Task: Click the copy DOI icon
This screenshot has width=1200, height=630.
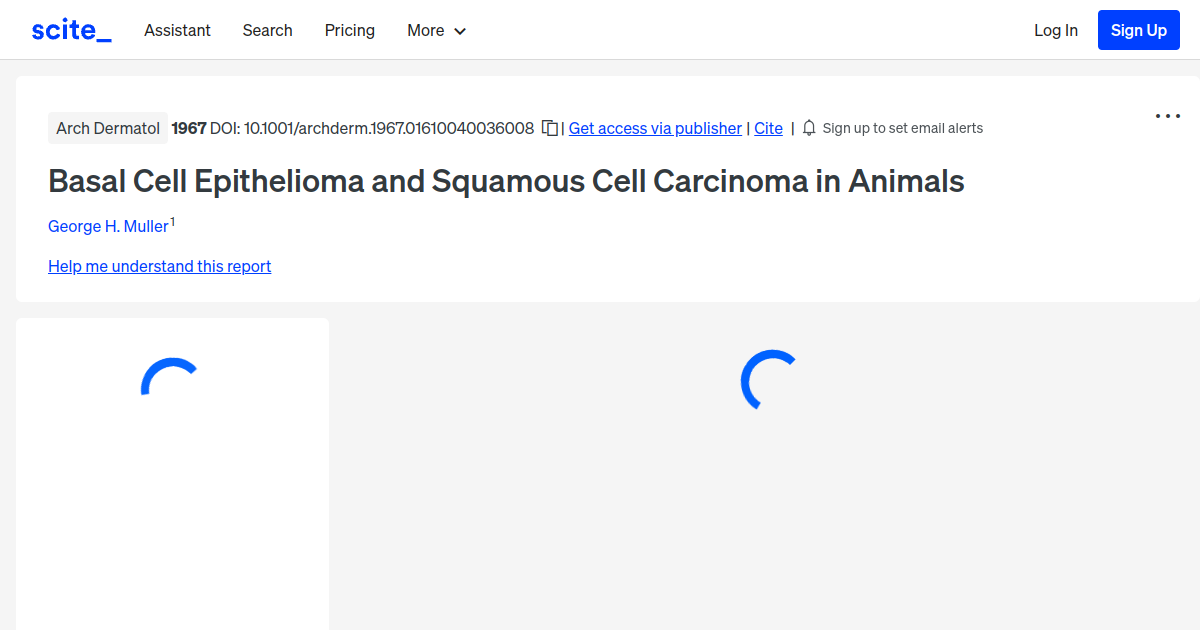Action: coord(549,128)
